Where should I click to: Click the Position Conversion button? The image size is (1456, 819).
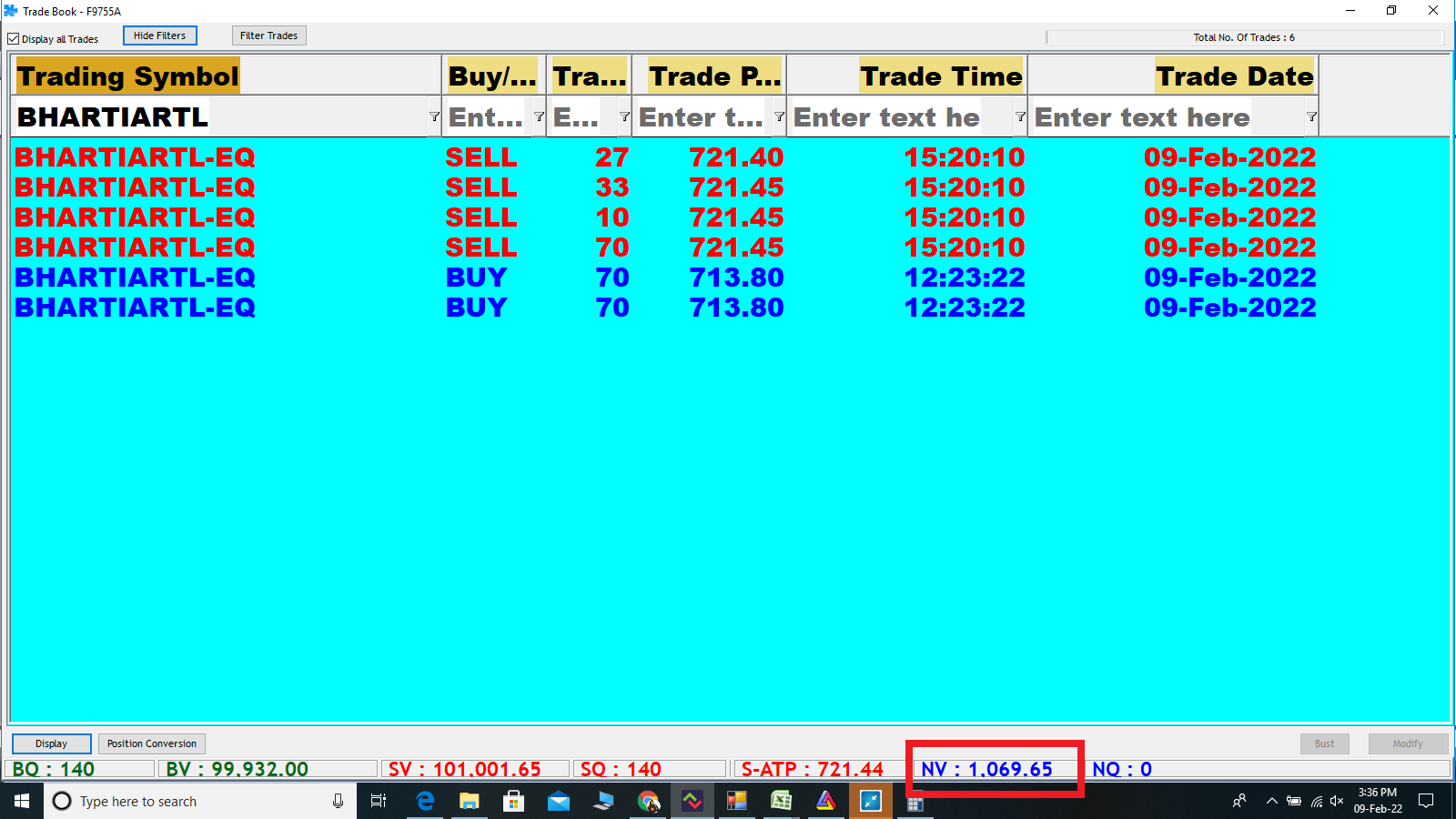[151, 743]
